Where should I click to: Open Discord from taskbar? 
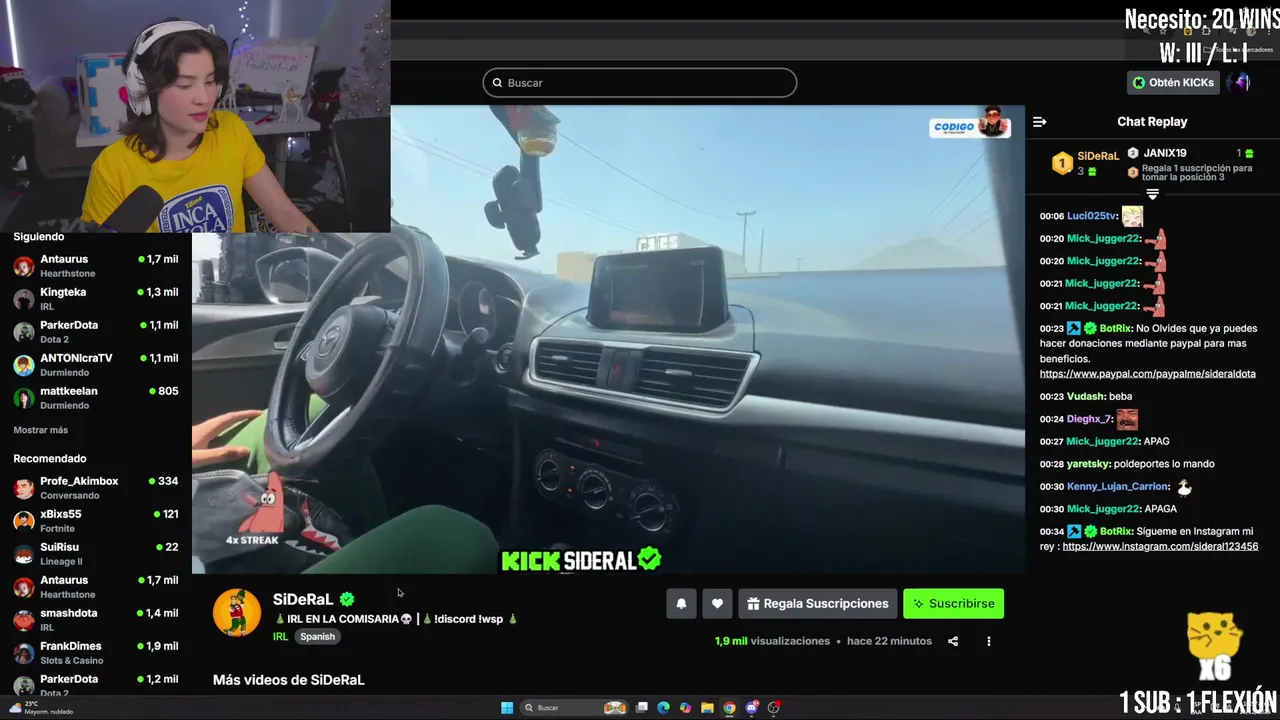[x=752, y=708]
